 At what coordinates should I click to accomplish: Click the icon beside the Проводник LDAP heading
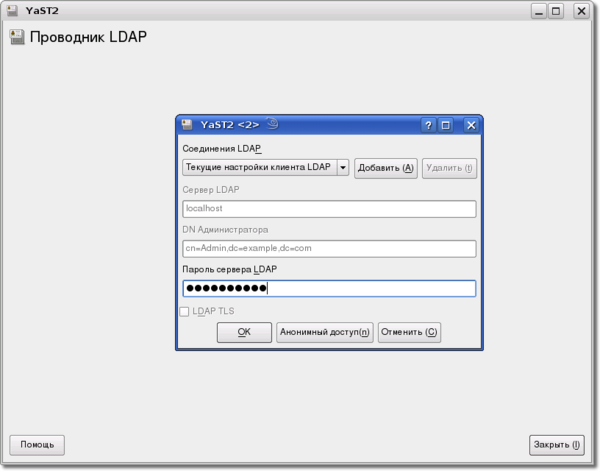click(16, 39)
